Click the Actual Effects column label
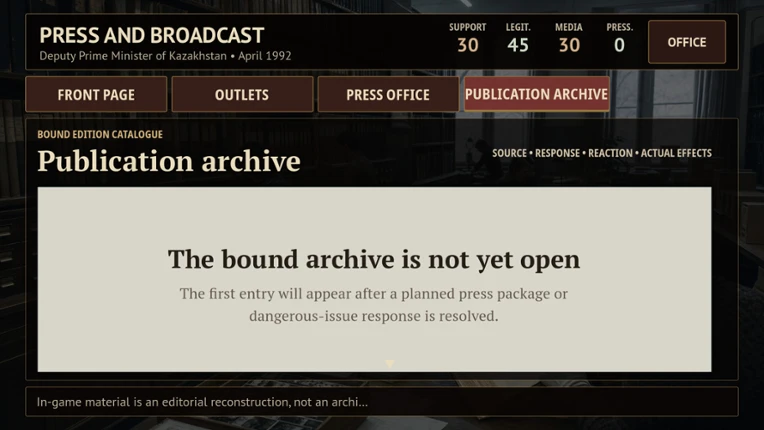Viewport: 764px width, 430px height. tap(676, 153)
